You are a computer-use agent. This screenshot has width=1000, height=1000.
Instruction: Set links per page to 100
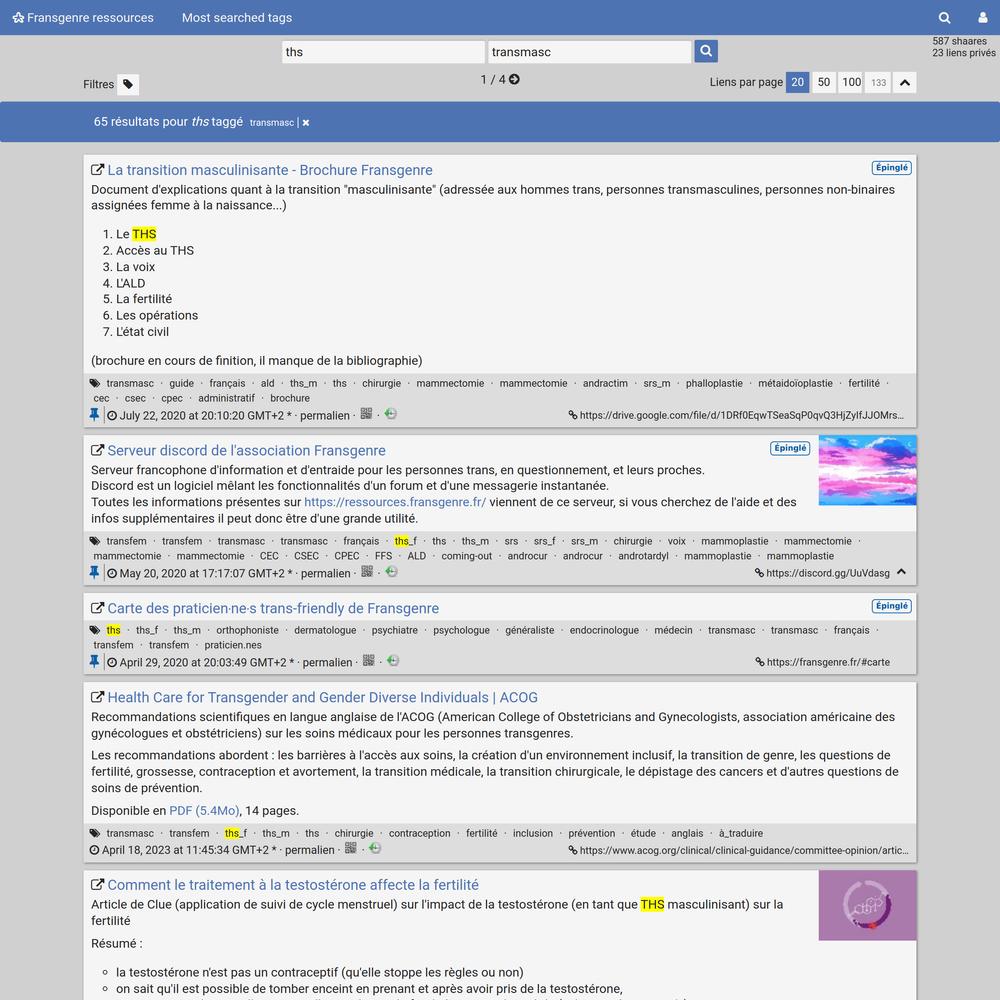(851, 82)
